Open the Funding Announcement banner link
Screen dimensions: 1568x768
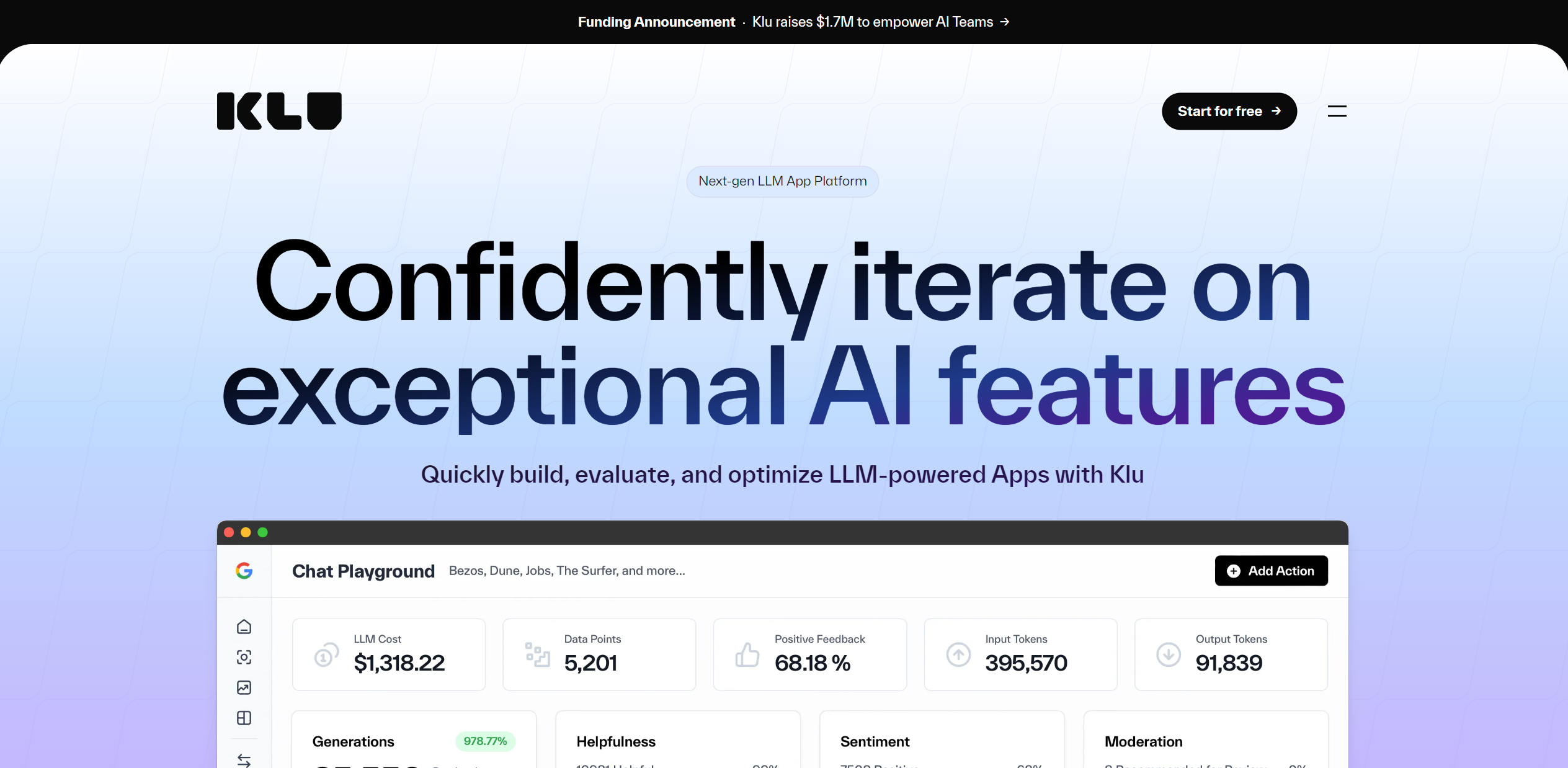click(x=793, y=22)
